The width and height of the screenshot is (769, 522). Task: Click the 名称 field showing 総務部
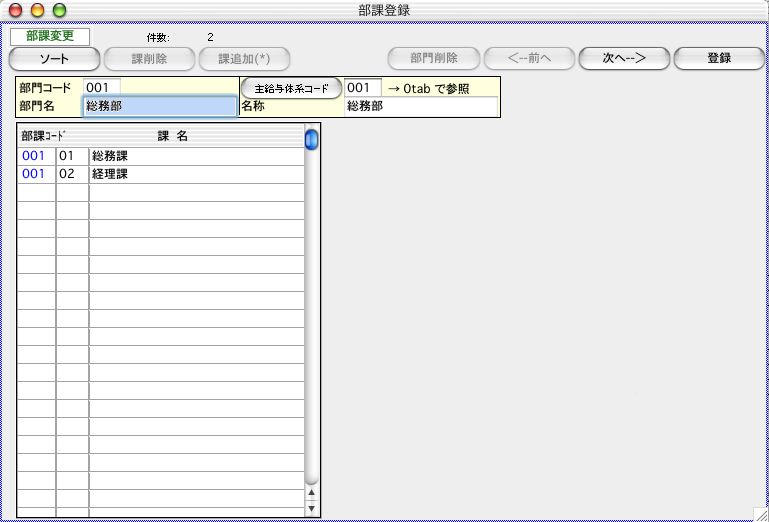(x=421, y=106)
